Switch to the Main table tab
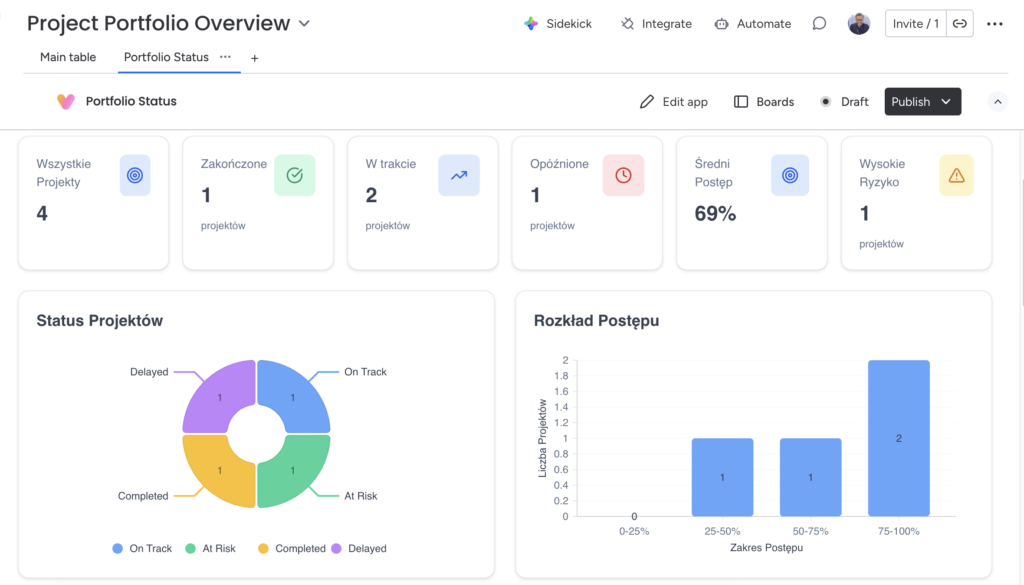This screenshot has height=585, width=1024. coord(68,57)
